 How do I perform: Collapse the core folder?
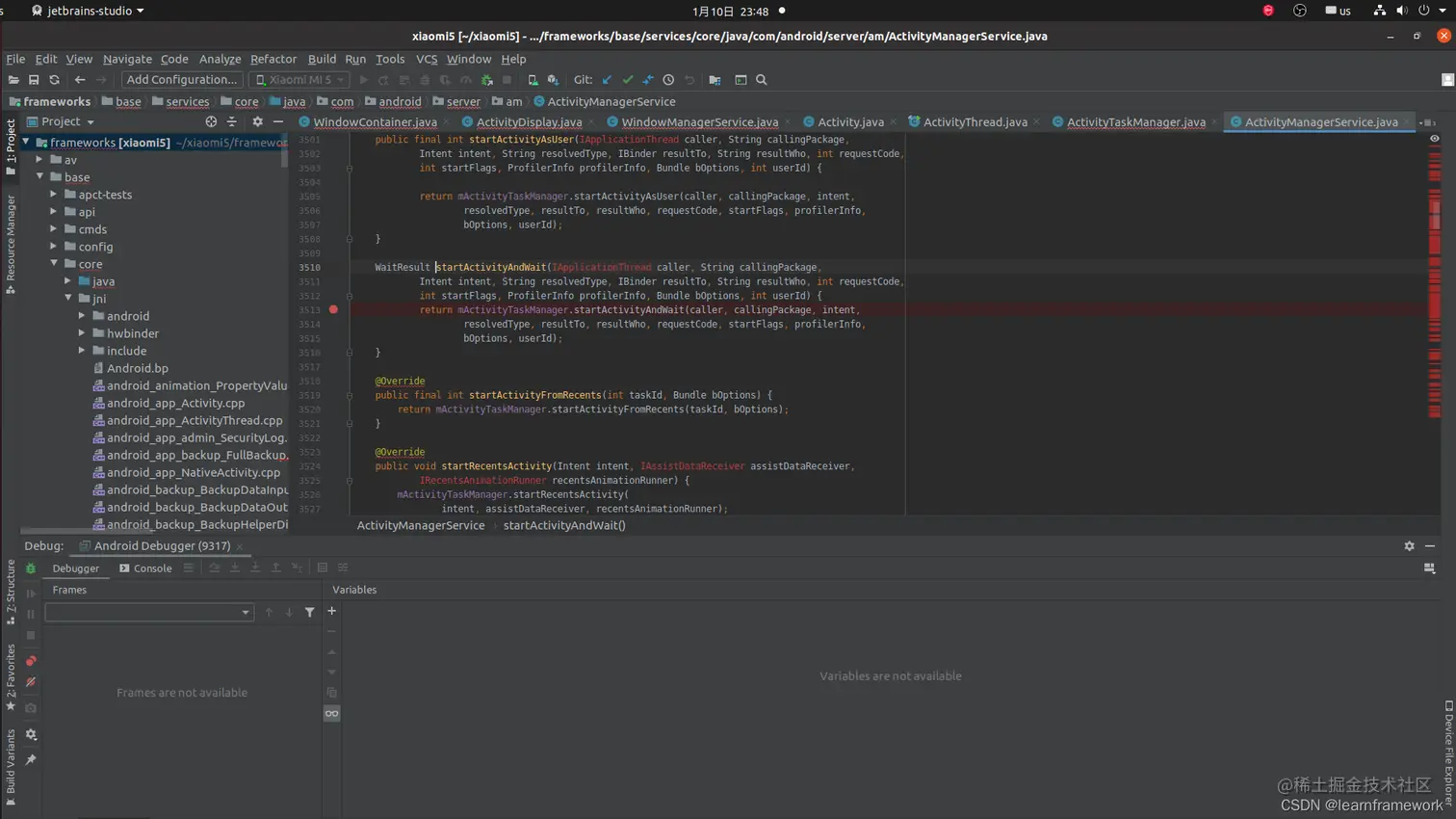(54, 264)
